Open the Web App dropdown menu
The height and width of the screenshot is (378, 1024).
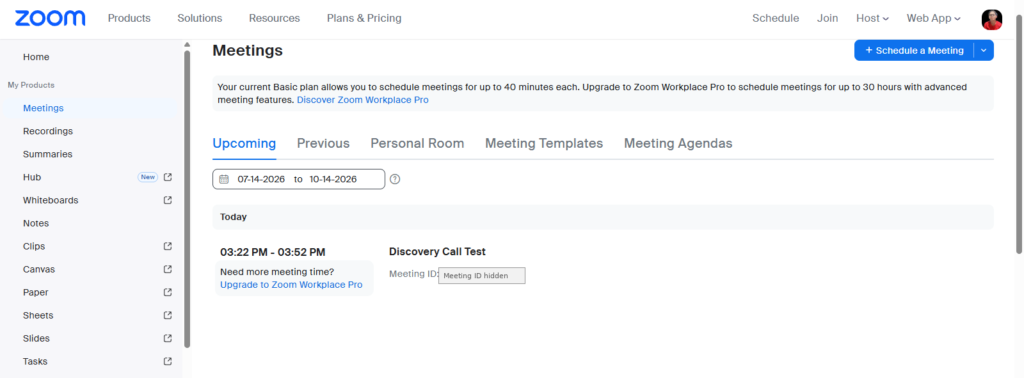[x=933, y=18]
